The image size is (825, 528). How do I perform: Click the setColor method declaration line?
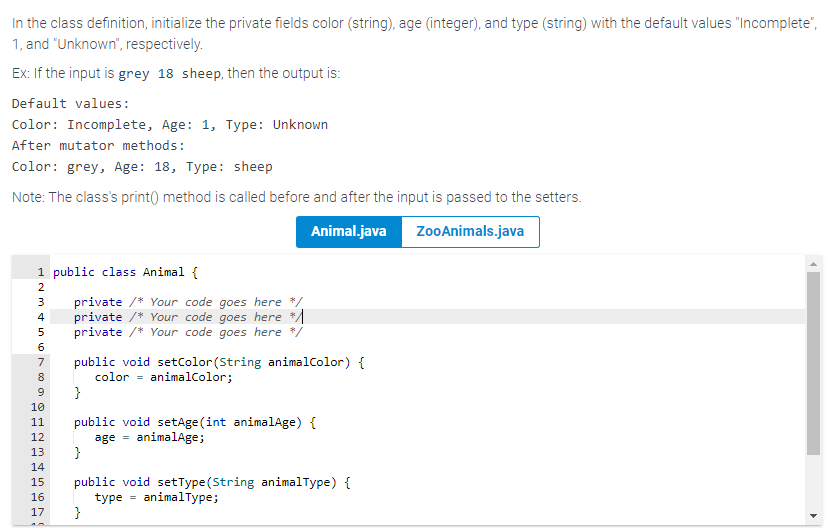pyautogui.click(x=219, y=362)
